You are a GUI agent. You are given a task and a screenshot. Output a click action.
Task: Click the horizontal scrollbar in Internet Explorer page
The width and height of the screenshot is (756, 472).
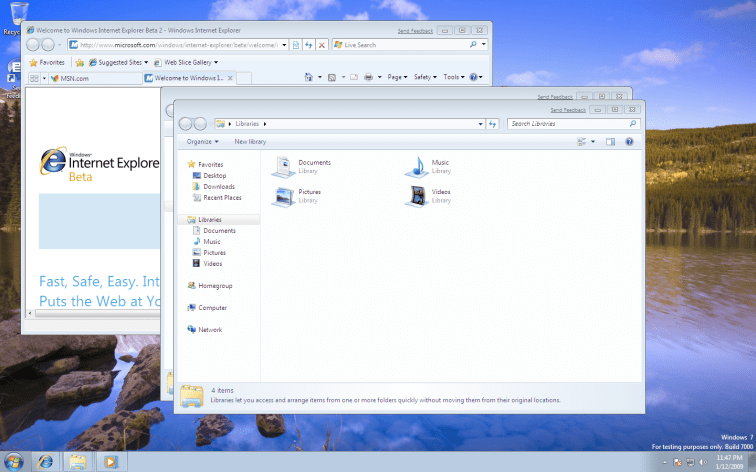pyautogui.click(x=97, y=313)
